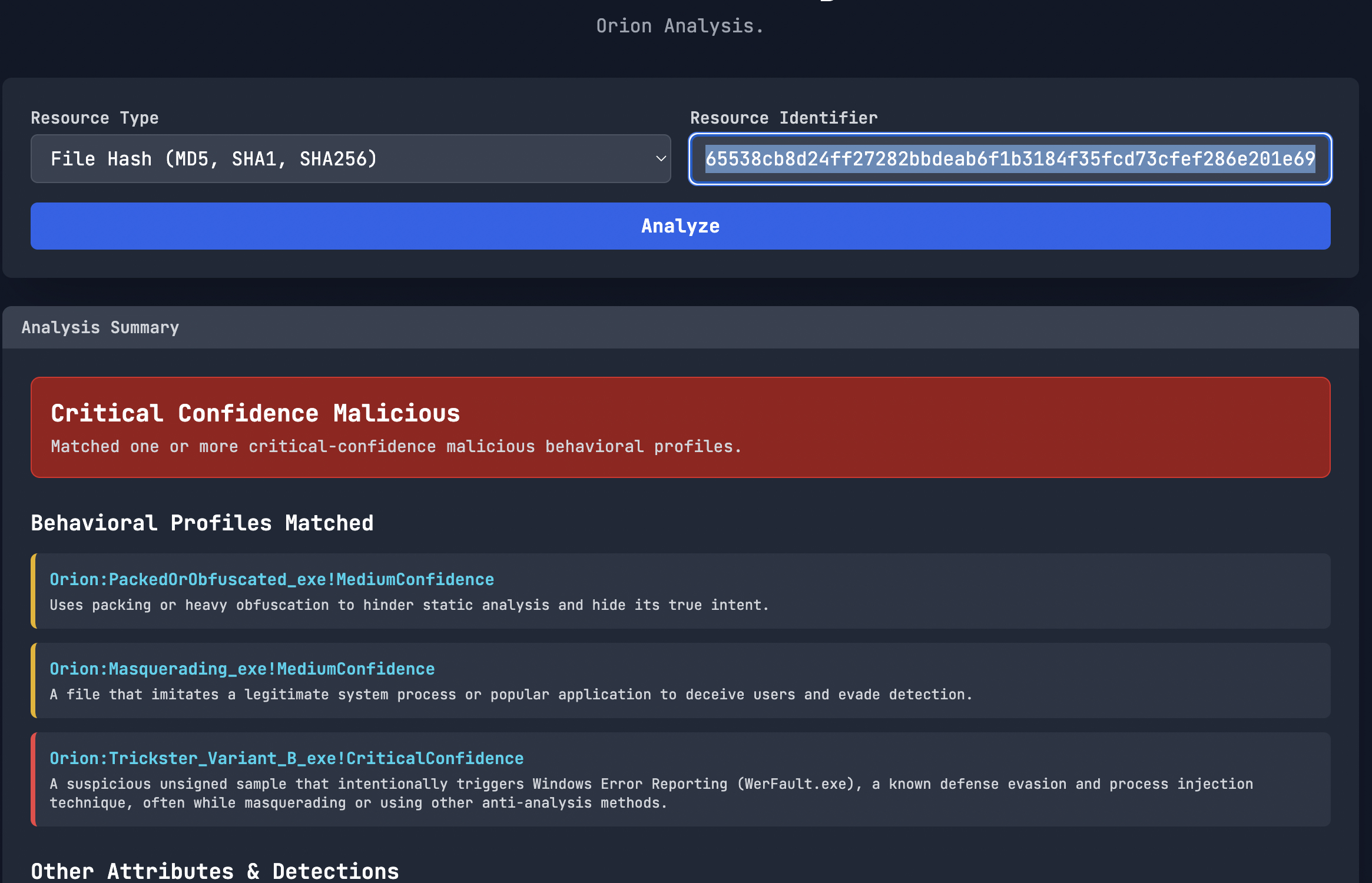
Task: Click the Orion Analysis subtitle text
Action: 680,26
